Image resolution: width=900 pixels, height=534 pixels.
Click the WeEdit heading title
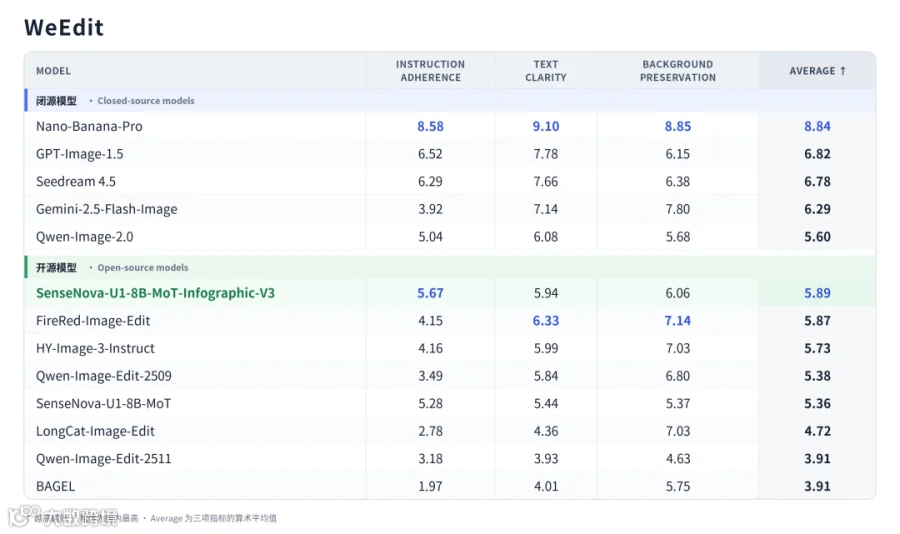click(x=64, y=27)
